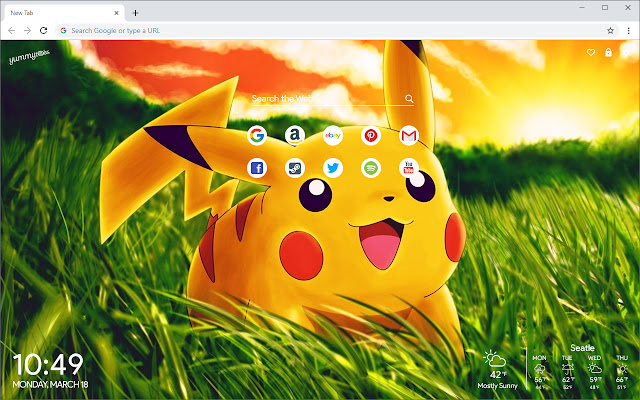The width and height of the screenshot is (640, 400).
Task: Open the Google shortcut icon
Action: coord(257,135)
